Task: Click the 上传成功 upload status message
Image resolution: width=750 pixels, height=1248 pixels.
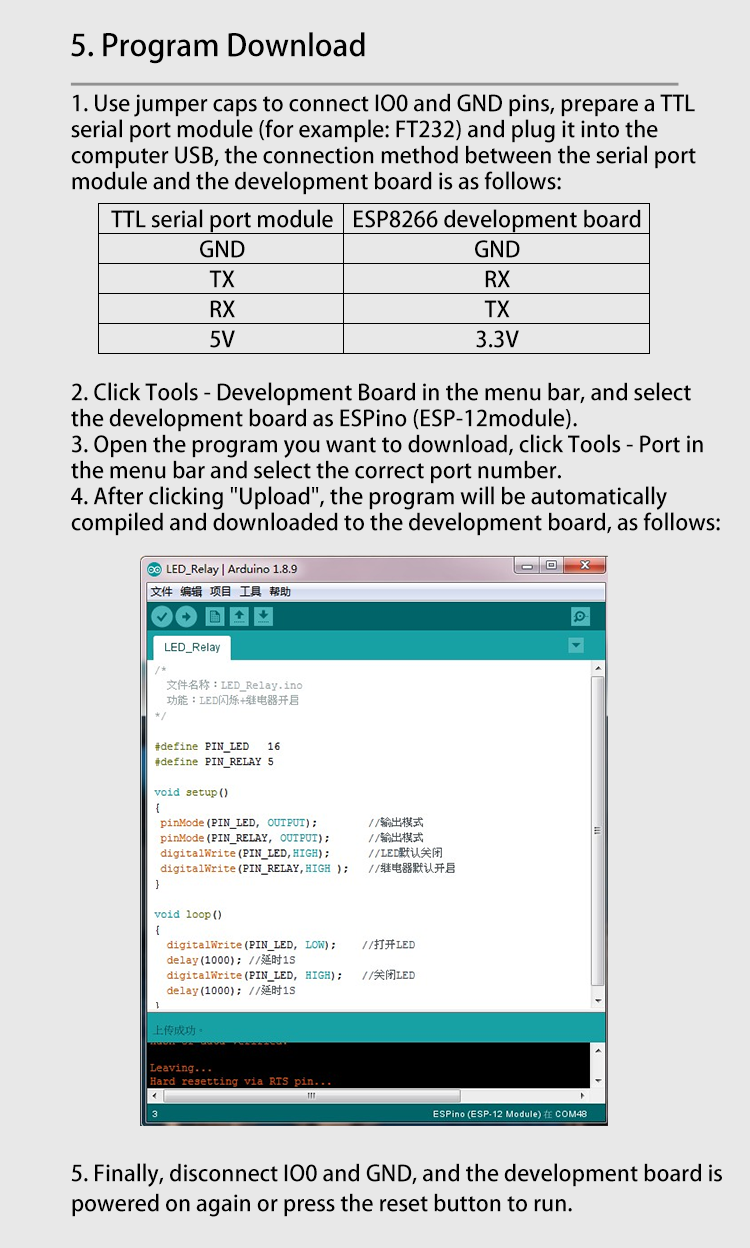Action: click(x=176, y=1030)
